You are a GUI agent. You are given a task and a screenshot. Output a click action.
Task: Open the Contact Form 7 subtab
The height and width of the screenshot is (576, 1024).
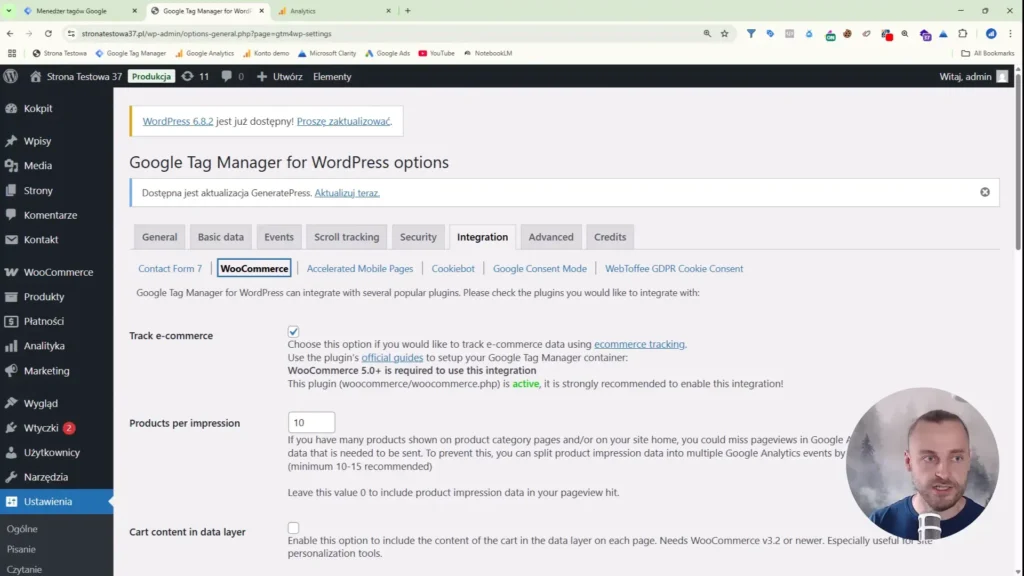[170, 268]
